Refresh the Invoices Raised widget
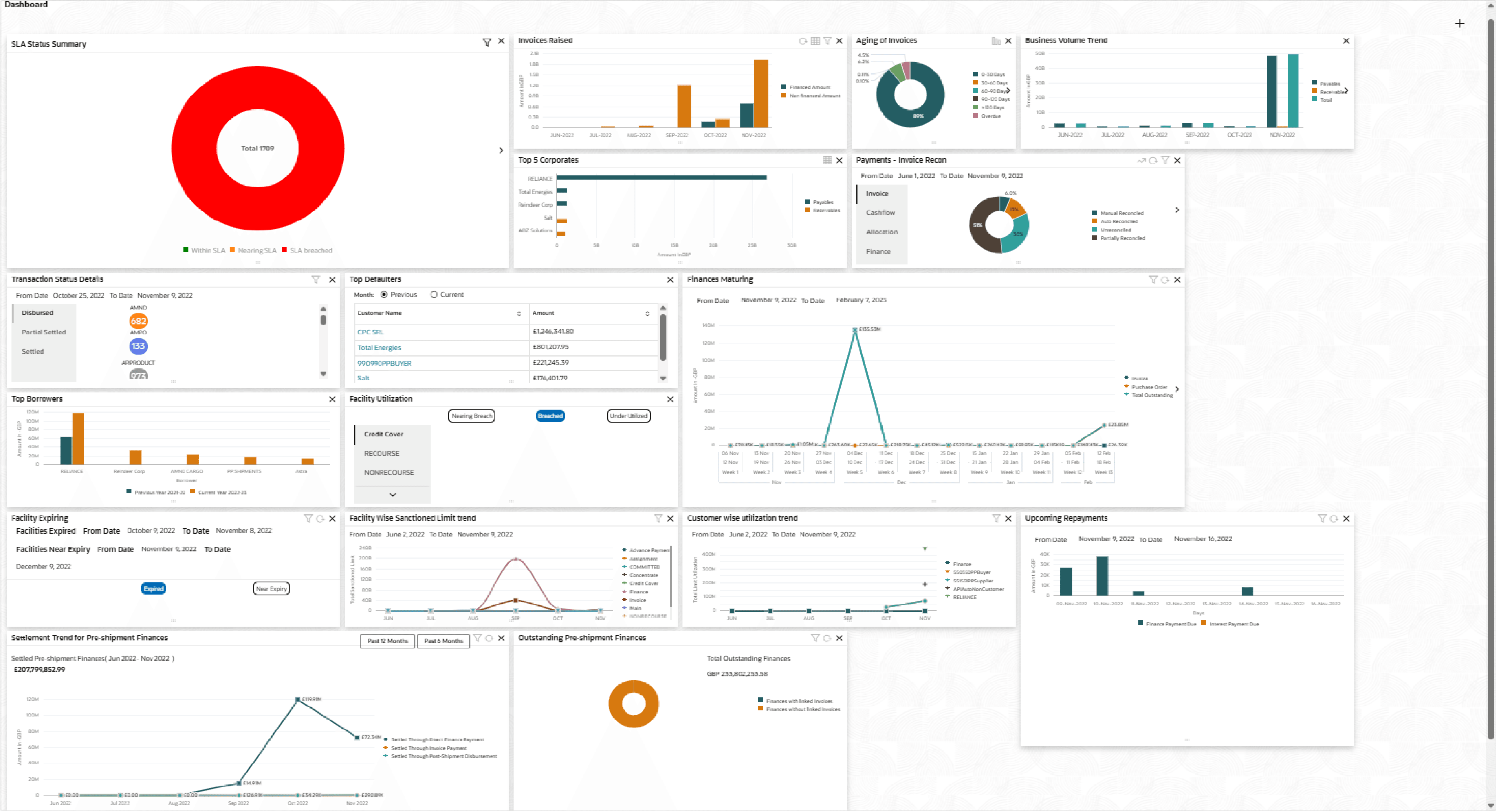The height and width of the screenshot is (812, 1496). point(802,41)
